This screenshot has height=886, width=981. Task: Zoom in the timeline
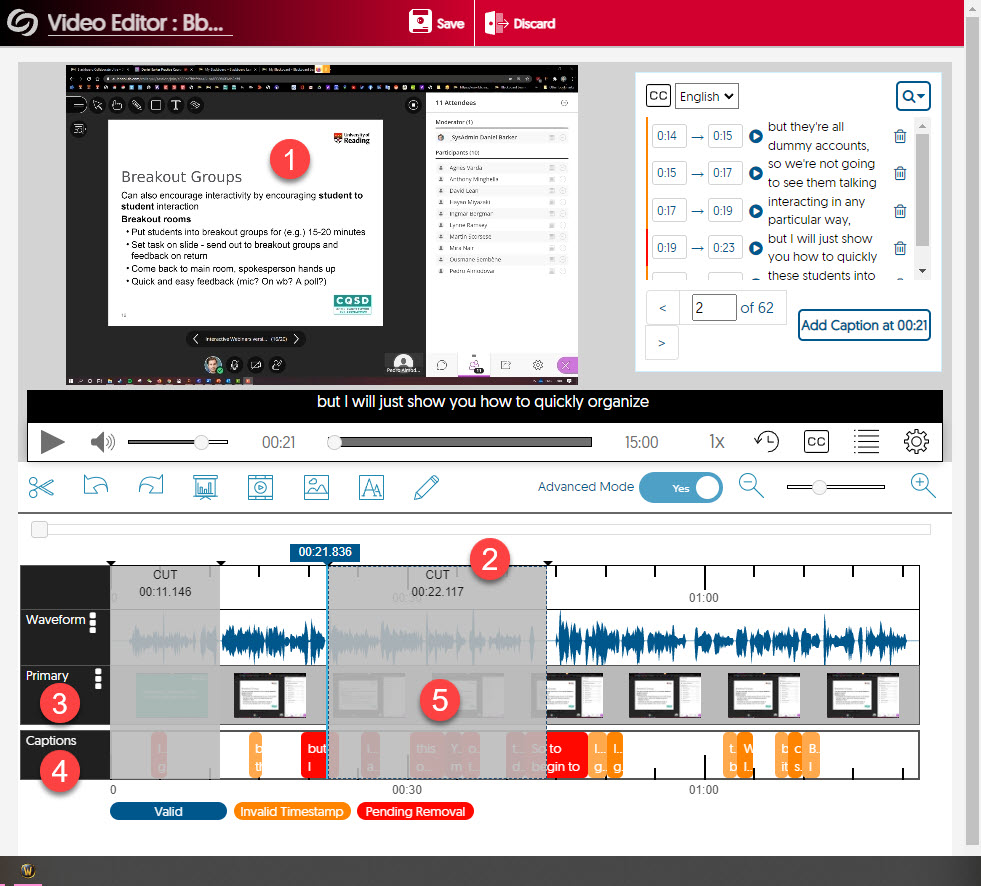(923, 486)
